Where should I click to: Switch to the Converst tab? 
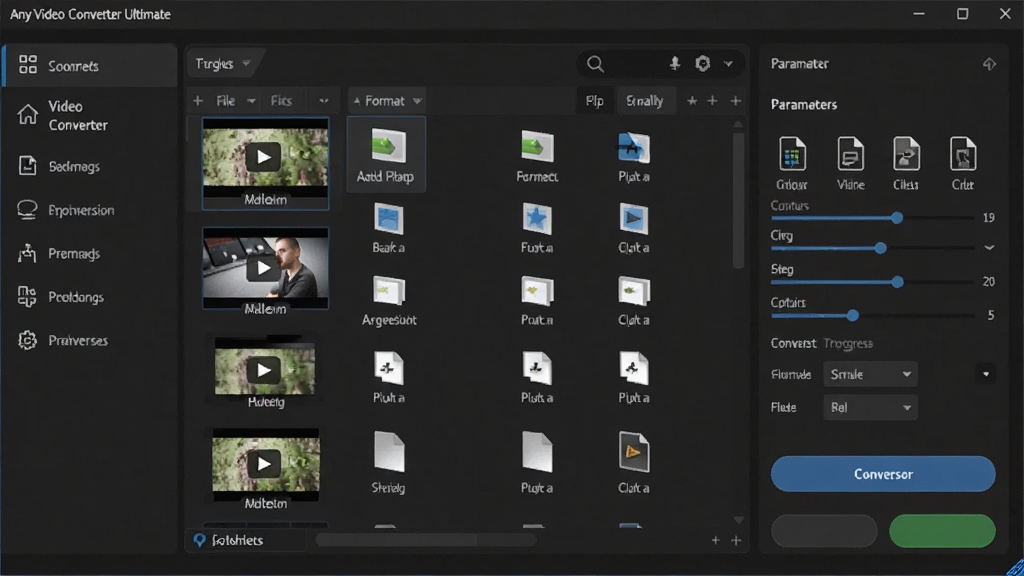[793, 344]
